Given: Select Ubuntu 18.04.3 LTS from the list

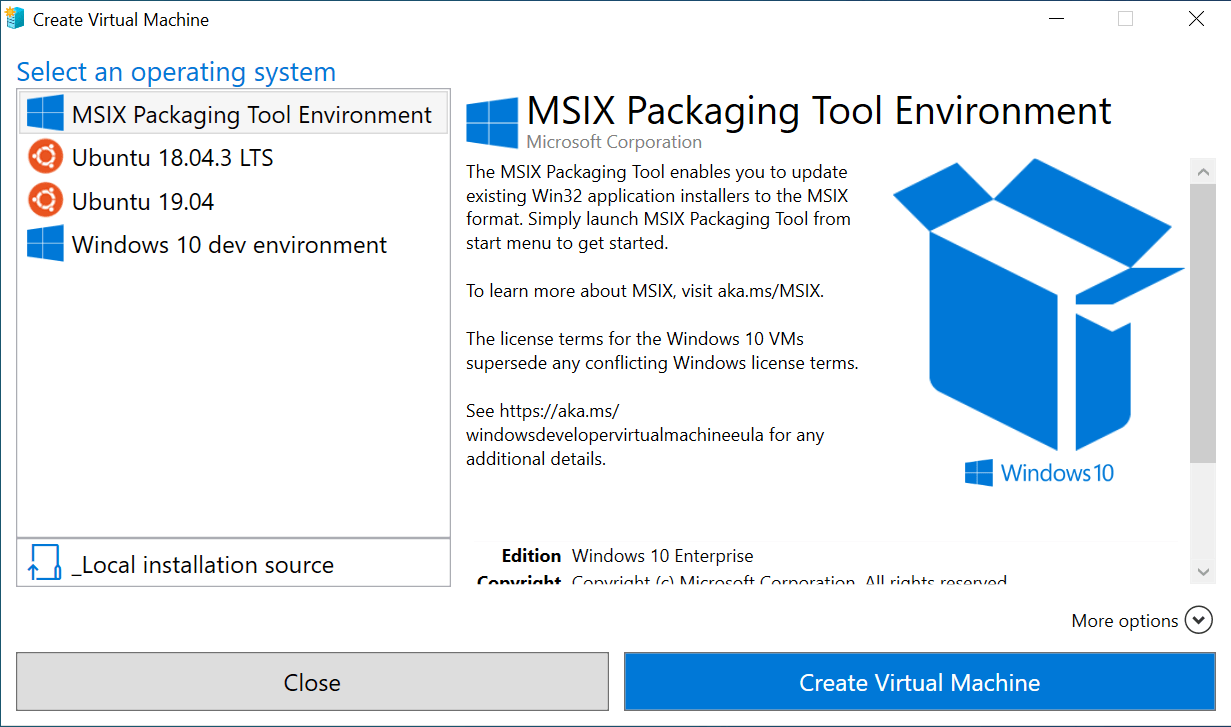Looking at the screenshot, I should 170,157.
